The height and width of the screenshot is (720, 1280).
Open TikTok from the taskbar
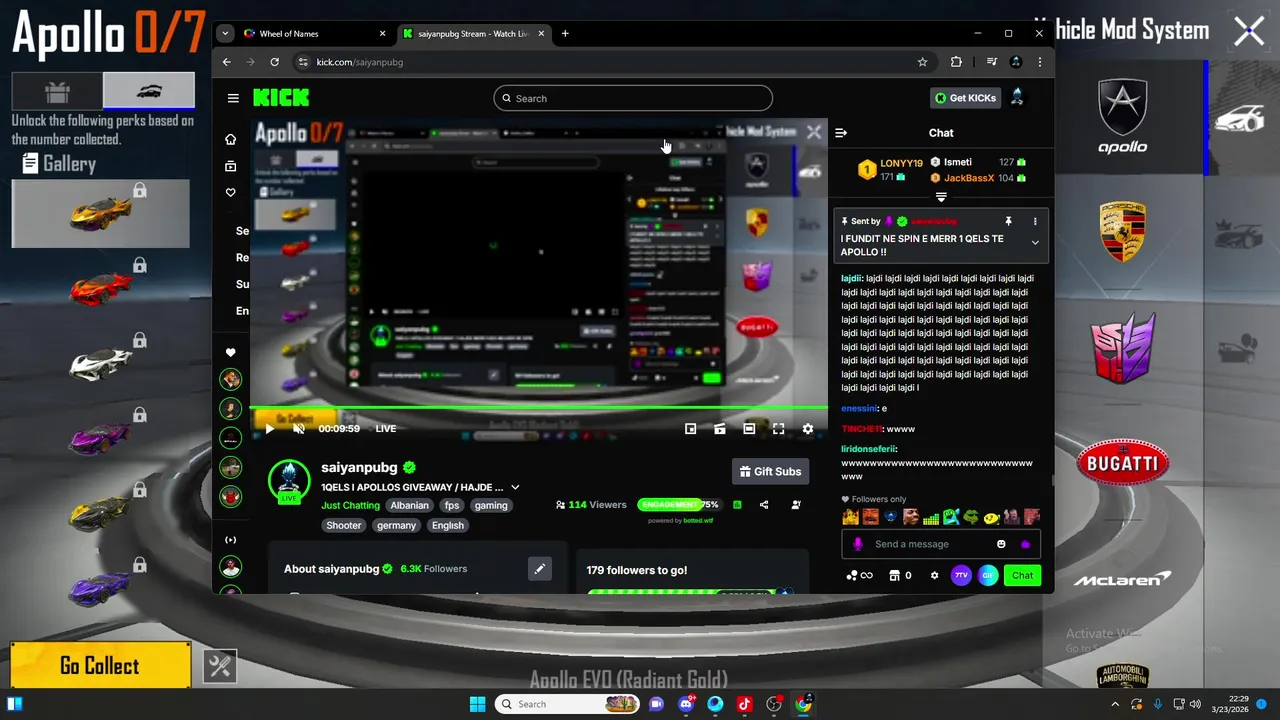(x=744, y=704)
